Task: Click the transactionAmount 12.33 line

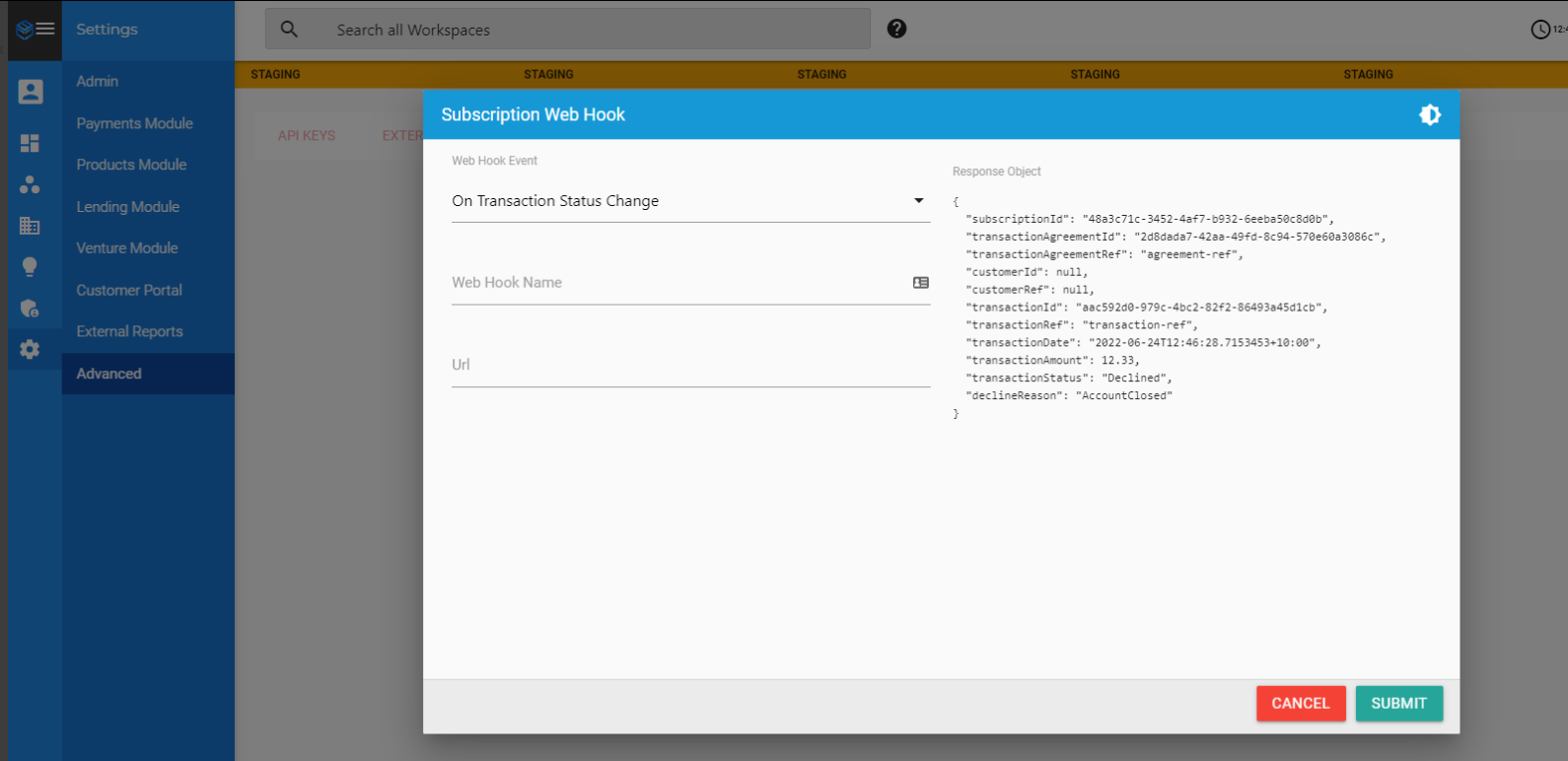Action: click(1052, 361)
